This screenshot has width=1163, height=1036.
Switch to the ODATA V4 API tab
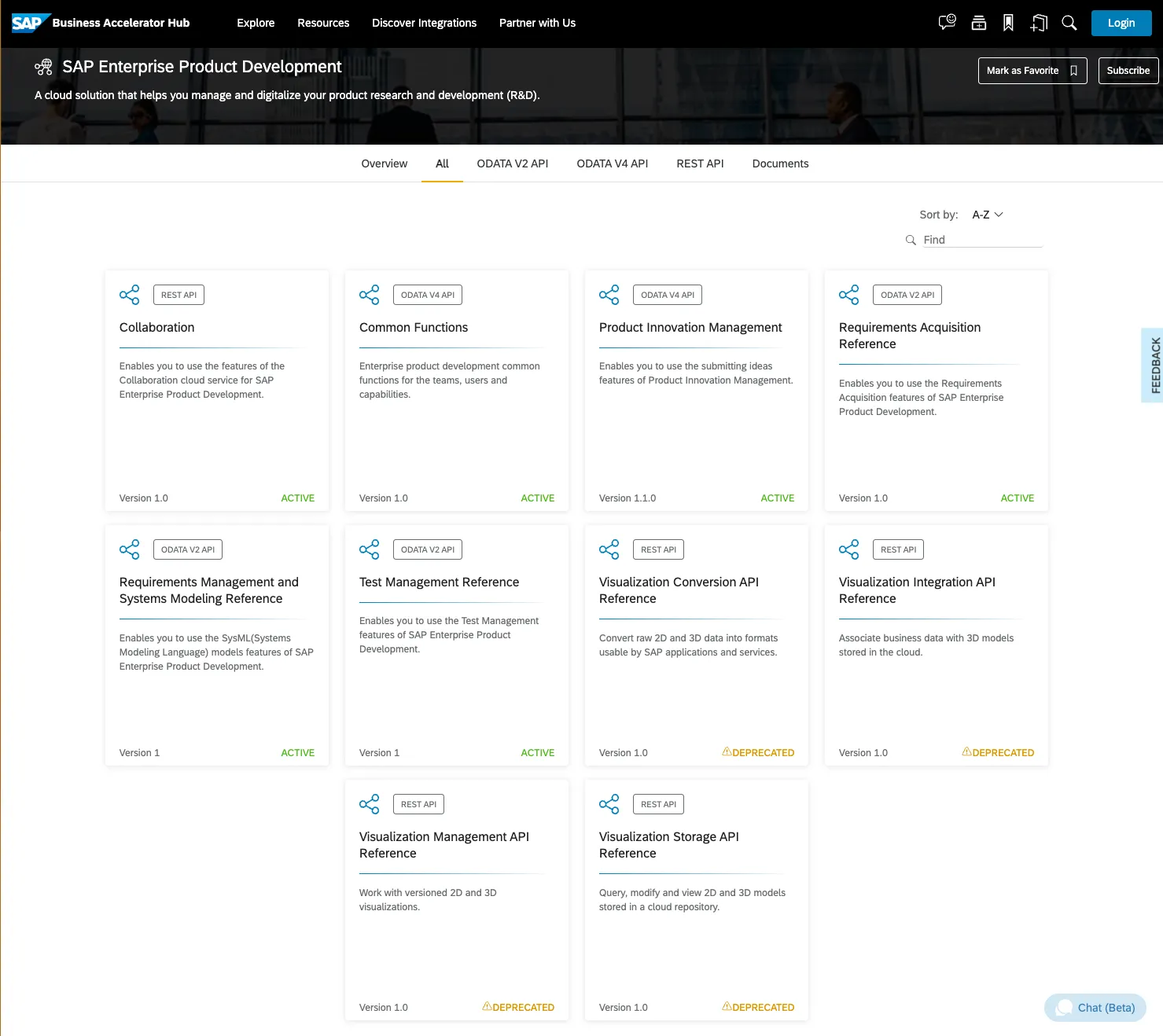[612, 163]
